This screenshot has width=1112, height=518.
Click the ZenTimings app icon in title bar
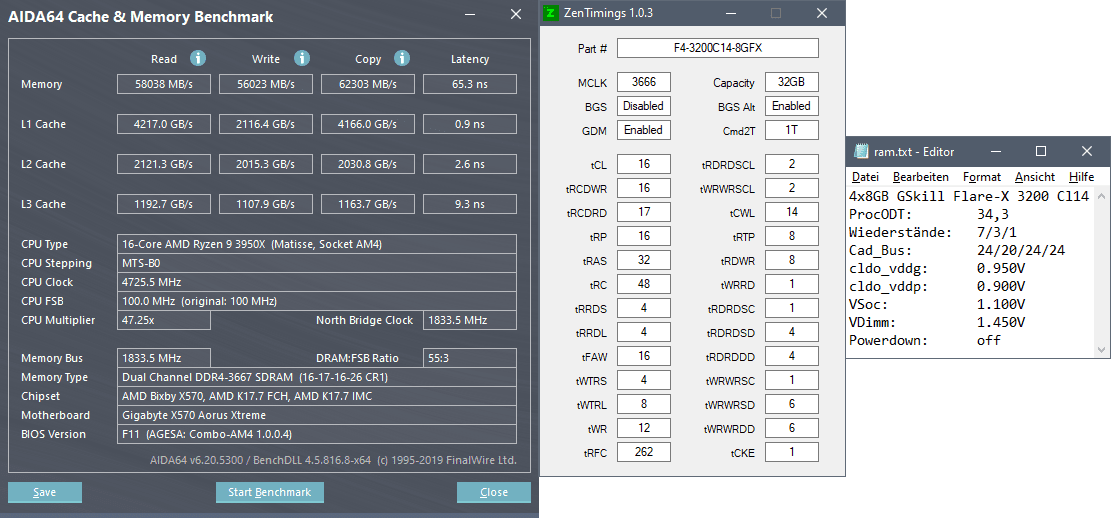click(x=550, y=13)
